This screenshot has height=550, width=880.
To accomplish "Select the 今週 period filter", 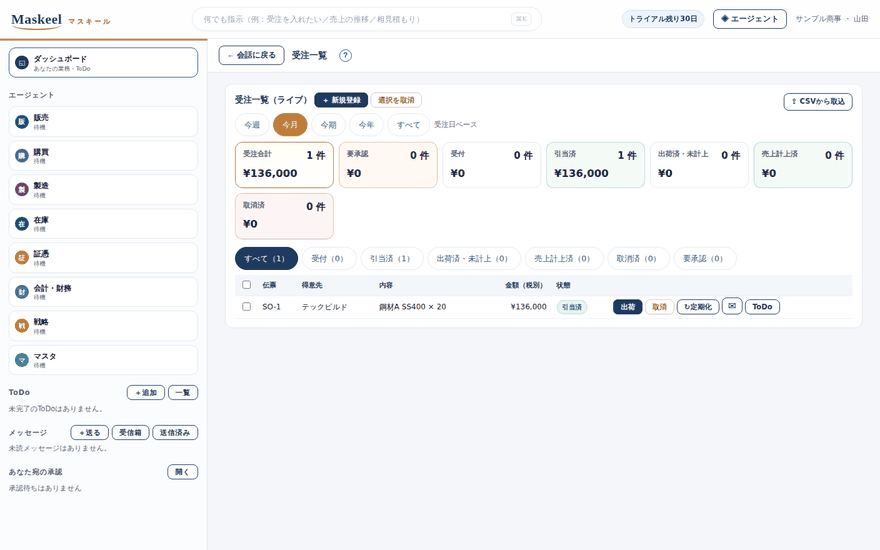I will coord(252,125).
